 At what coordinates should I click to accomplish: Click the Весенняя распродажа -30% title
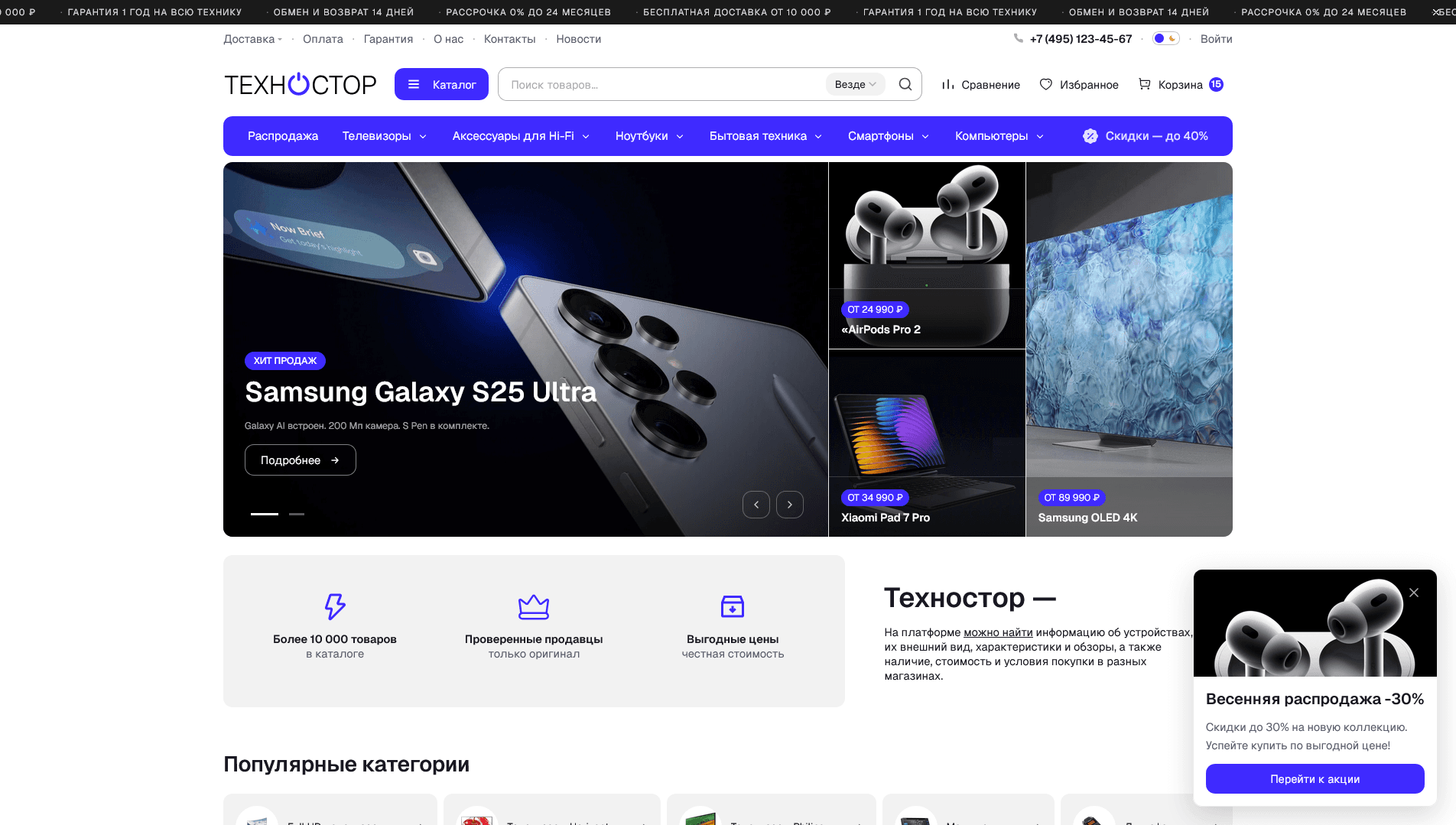pos(1315,699)
